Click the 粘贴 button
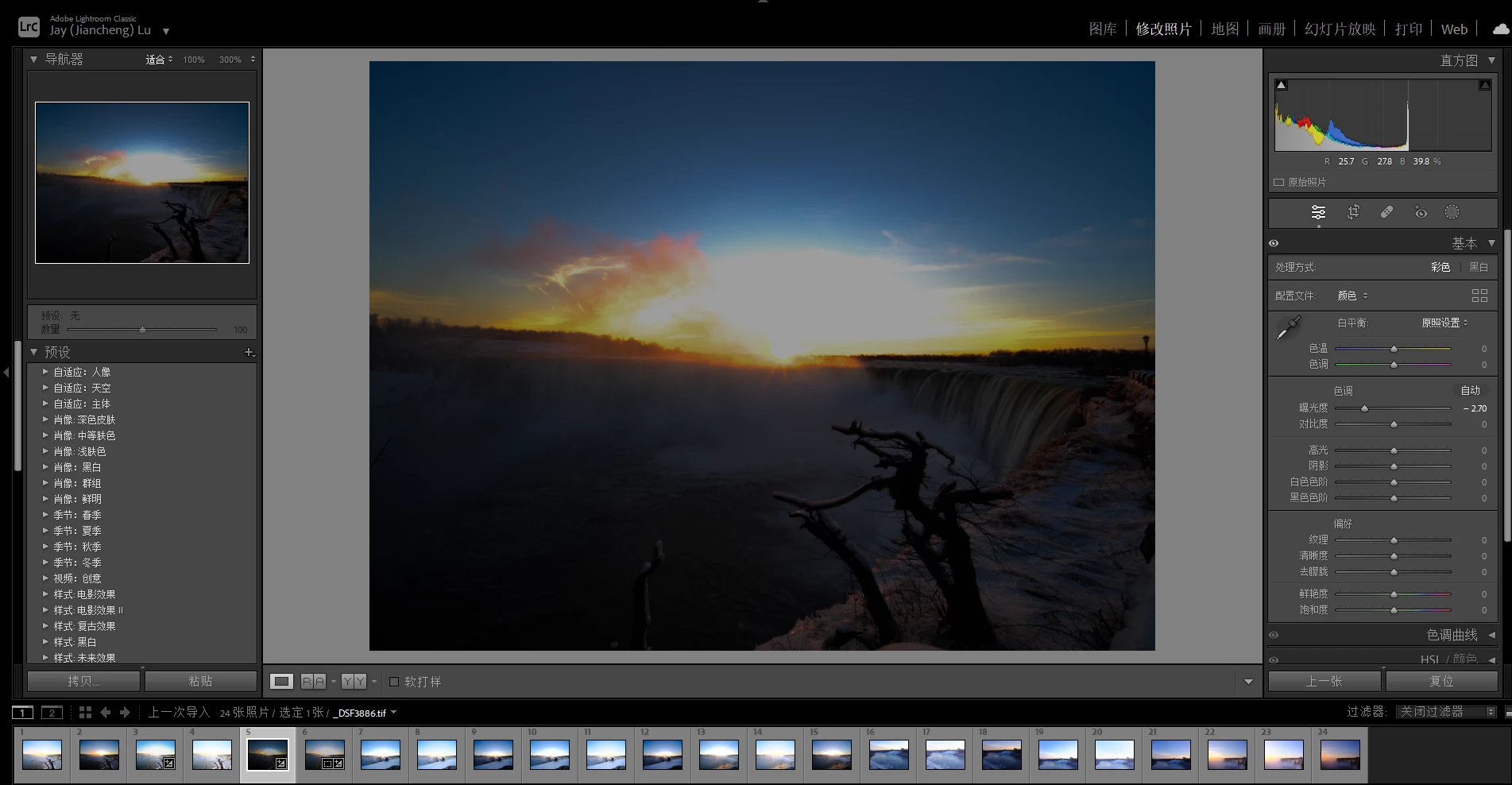Viewport: 1512px width, 785px height. point(201,682)
